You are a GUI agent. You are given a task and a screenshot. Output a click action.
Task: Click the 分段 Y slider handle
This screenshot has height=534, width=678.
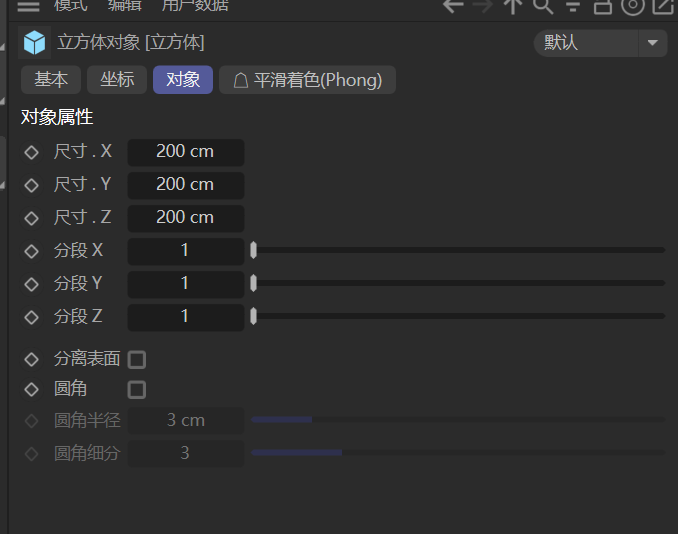click(x=253, y=283)
